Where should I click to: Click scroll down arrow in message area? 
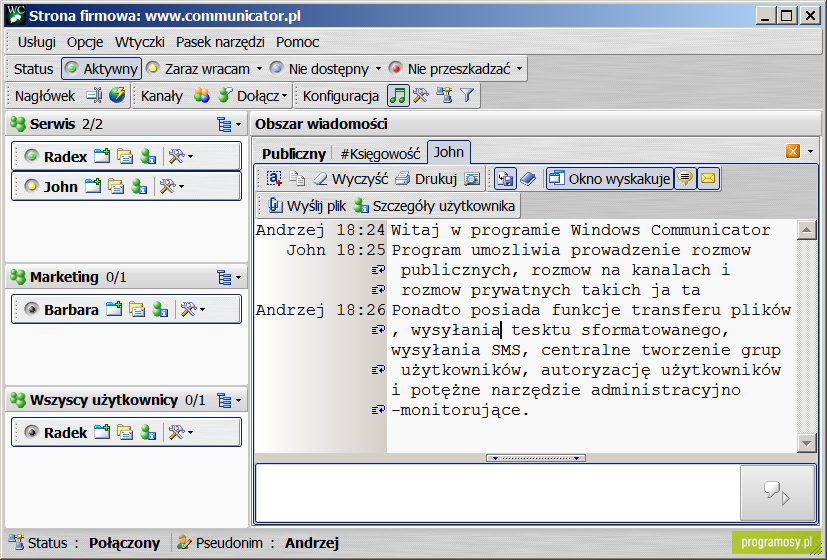pyautogui.click(x=806, y=443)
